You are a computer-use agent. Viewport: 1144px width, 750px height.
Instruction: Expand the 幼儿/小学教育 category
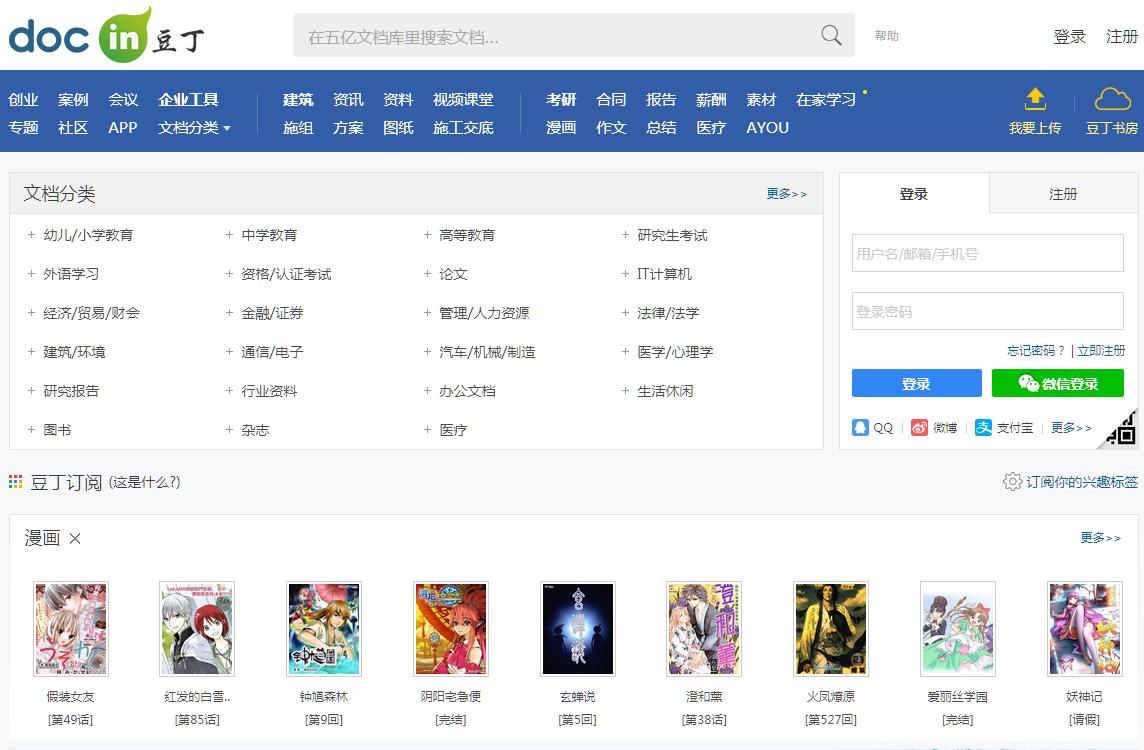click(32, 236)
